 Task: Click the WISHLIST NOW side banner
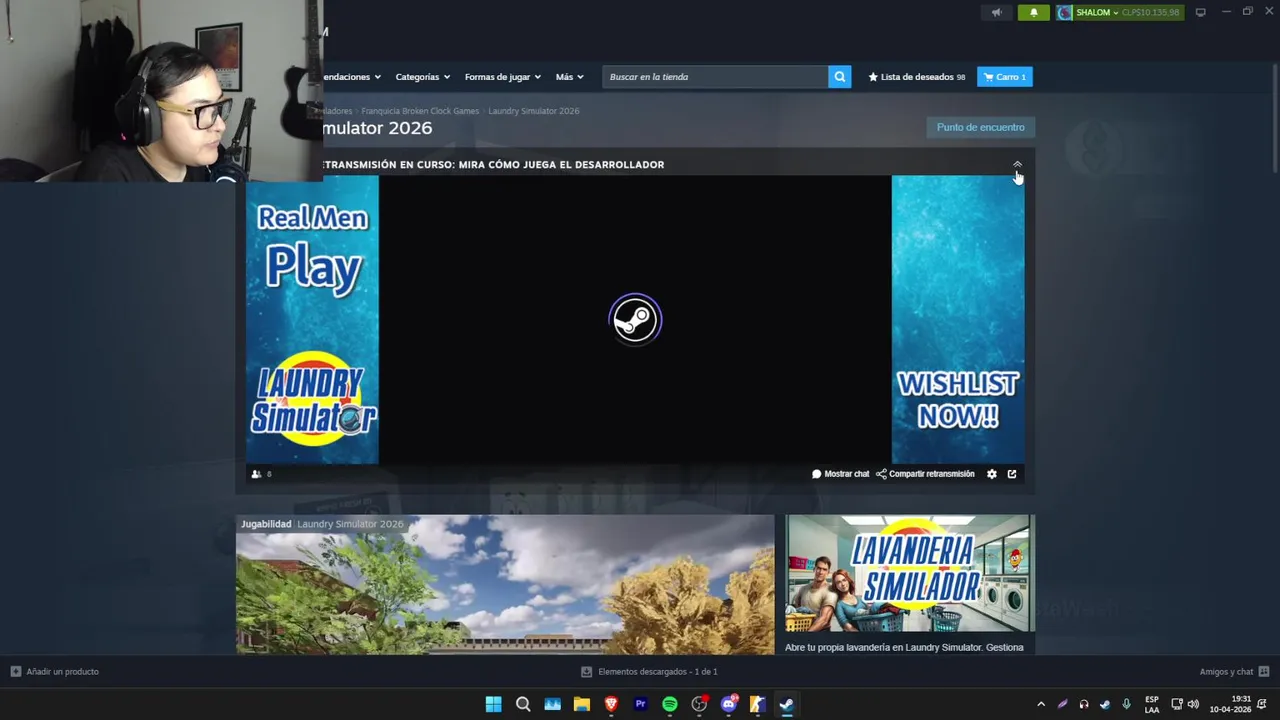(x=958, y=320)
